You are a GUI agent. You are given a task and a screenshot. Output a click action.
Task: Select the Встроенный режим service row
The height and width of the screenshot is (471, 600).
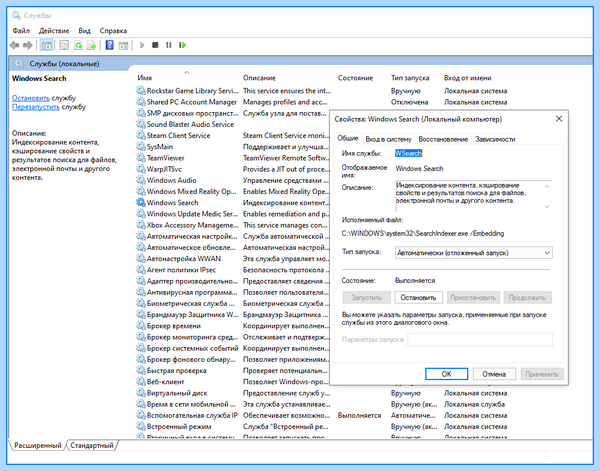coord(322,426)
